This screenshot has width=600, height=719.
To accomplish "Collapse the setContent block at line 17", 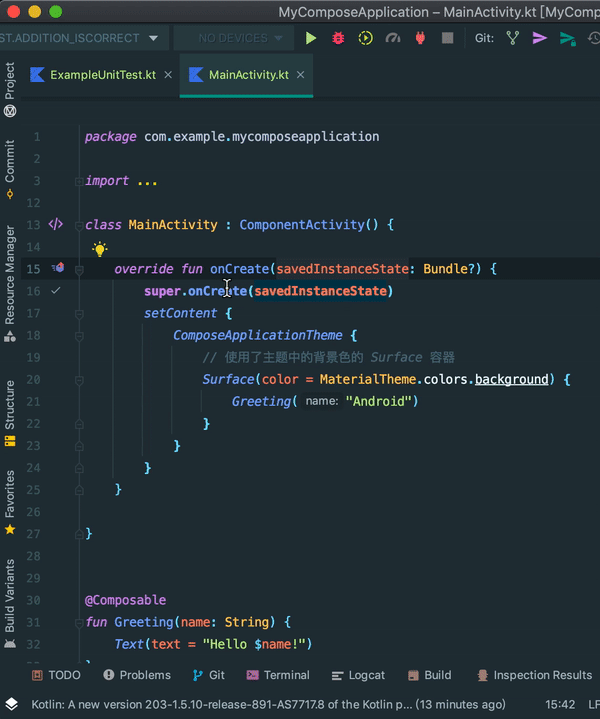I will click(79, 314).
